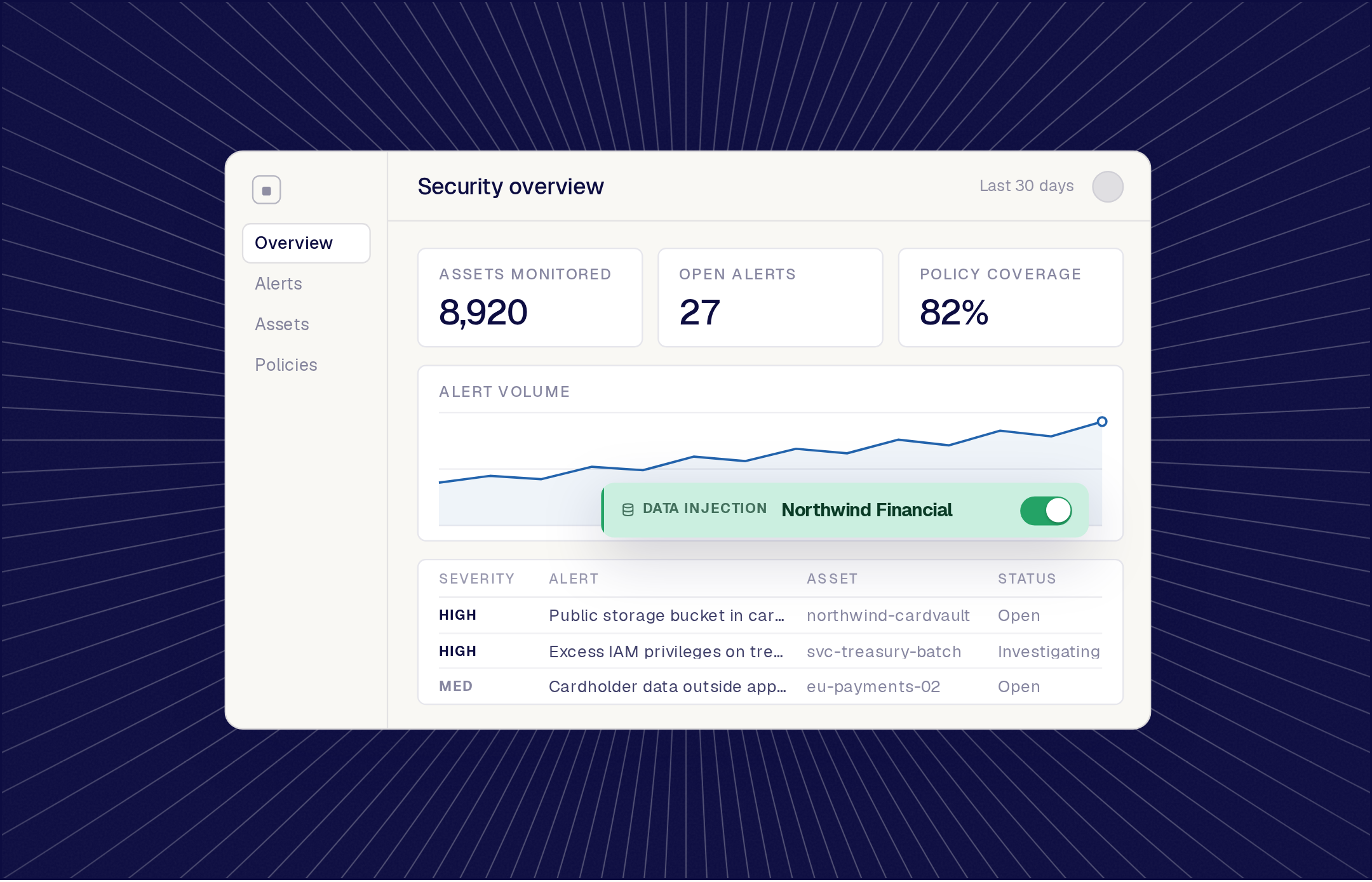The image size is (1372, 882).
Task: Click Open status for northwind-cardvault row
Action: coord(1019,616)
